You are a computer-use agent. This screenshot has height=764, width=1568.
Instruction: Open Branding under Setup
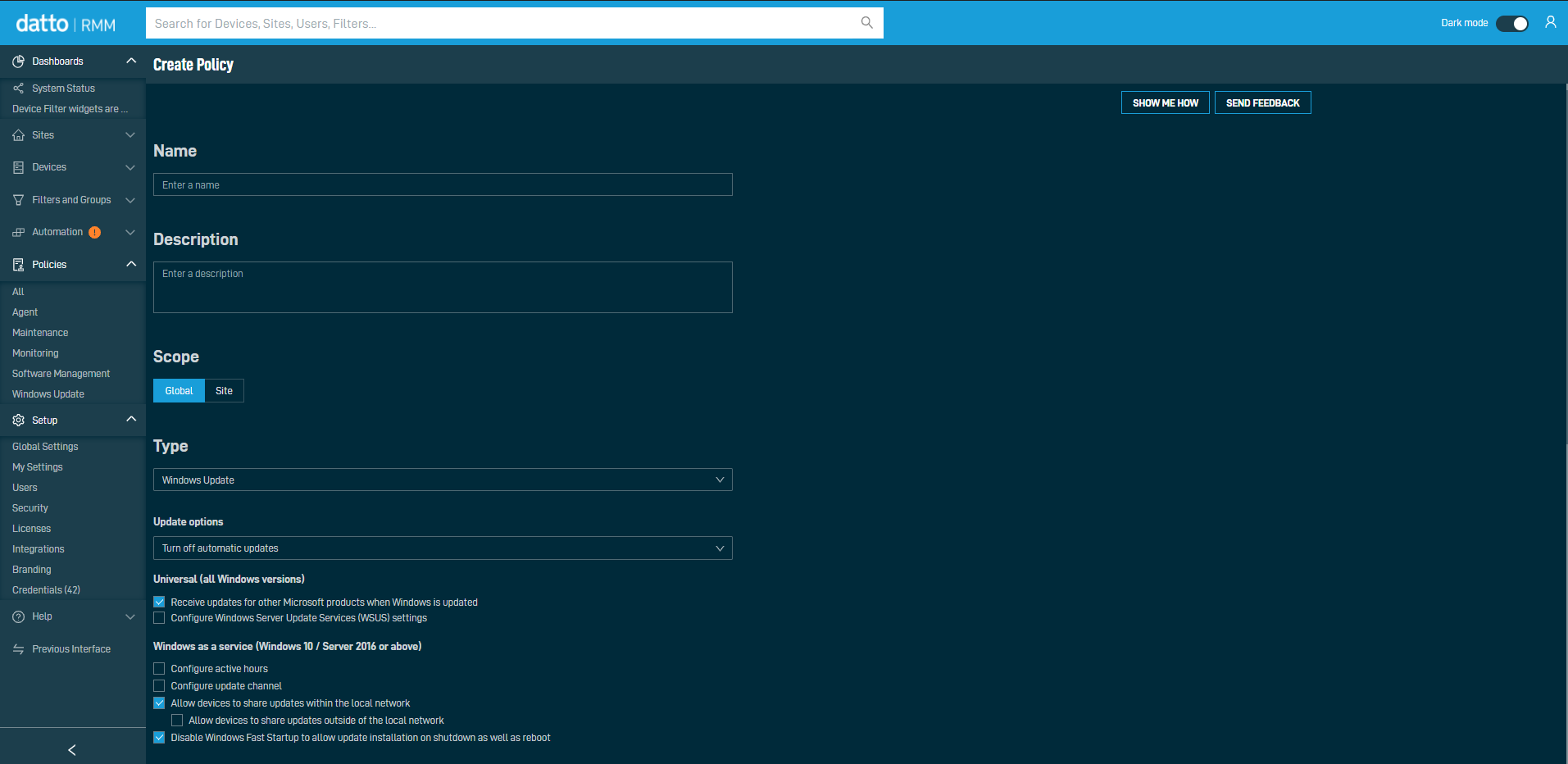pos(32,570)
